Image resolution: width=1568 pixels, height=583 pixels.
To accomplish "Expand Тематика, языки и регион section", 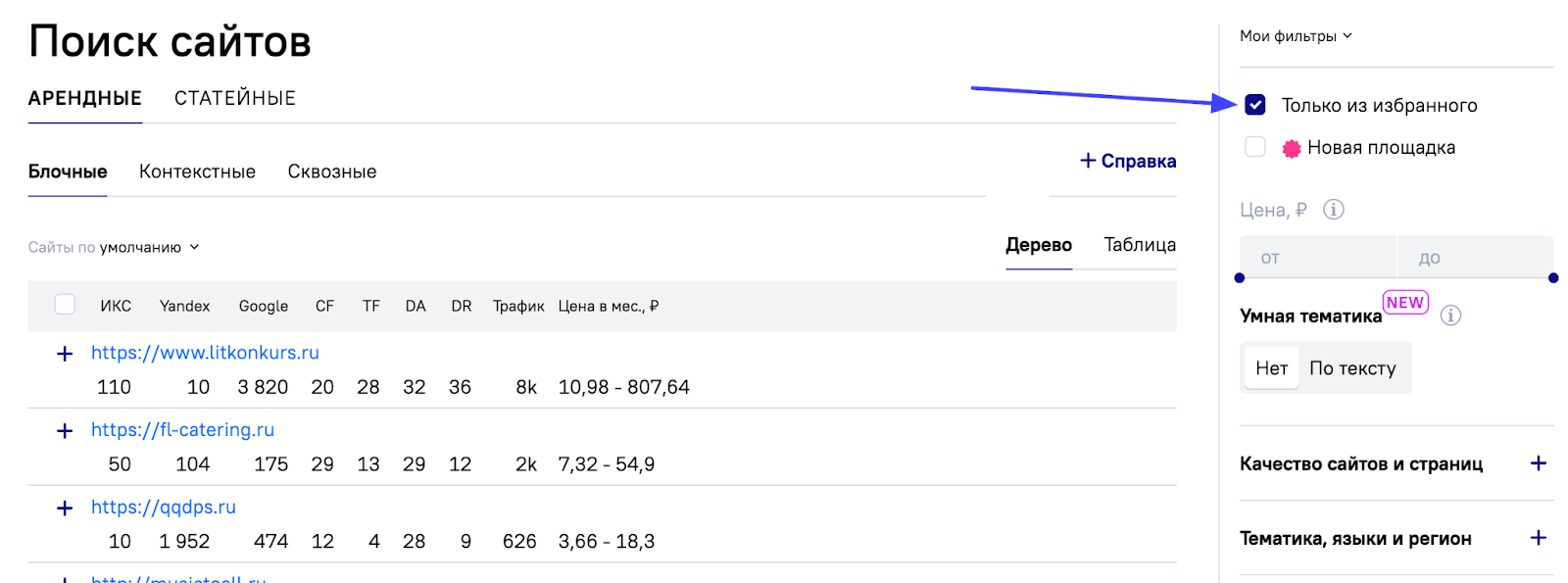I will point(1538,538).
